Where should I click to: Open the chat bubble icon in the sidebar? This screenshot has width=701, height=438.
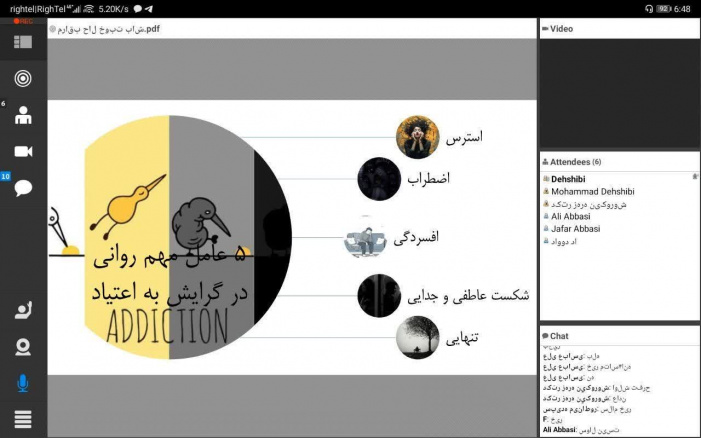(x=23, y=188)
